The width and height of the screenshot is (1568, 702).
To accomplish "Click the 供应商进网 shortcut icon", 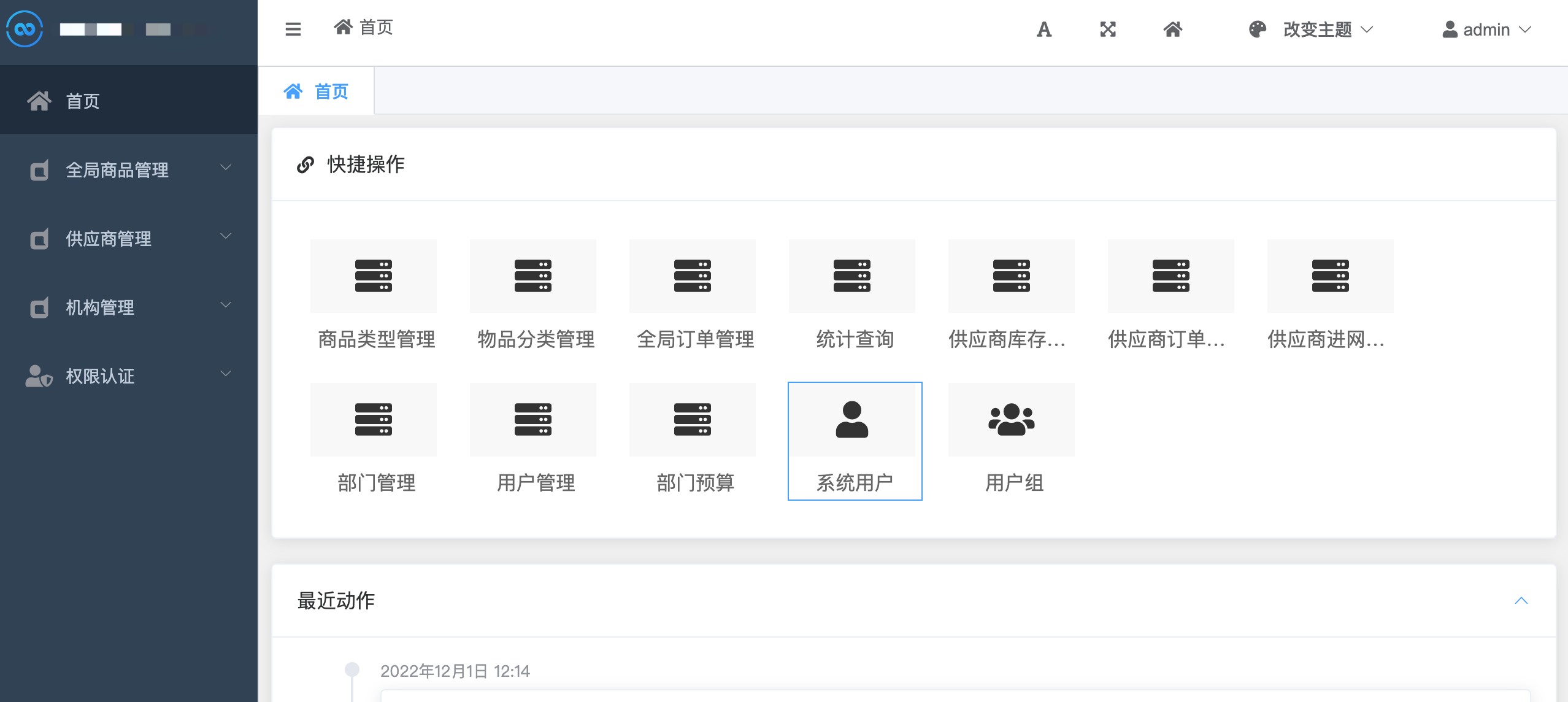I will pos(1331,276).
